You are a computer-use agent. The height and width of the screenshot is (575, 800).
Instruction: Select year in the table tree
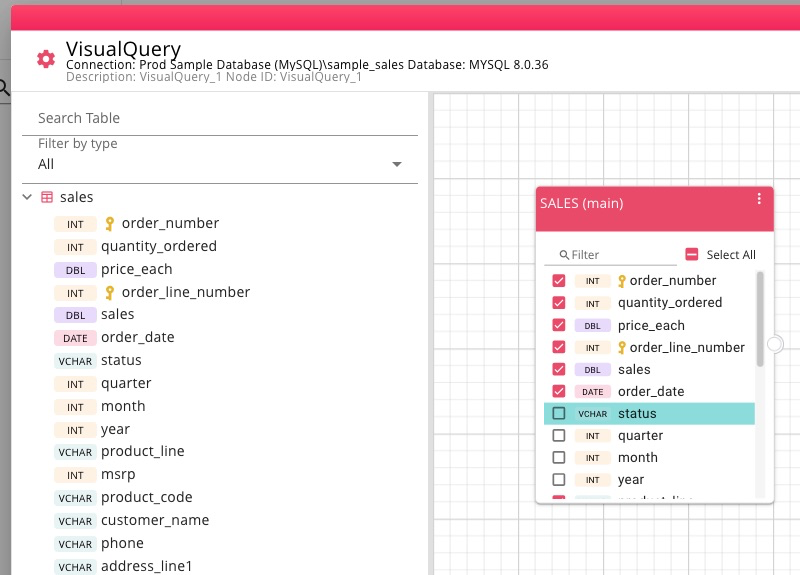(x=115, y=430)
